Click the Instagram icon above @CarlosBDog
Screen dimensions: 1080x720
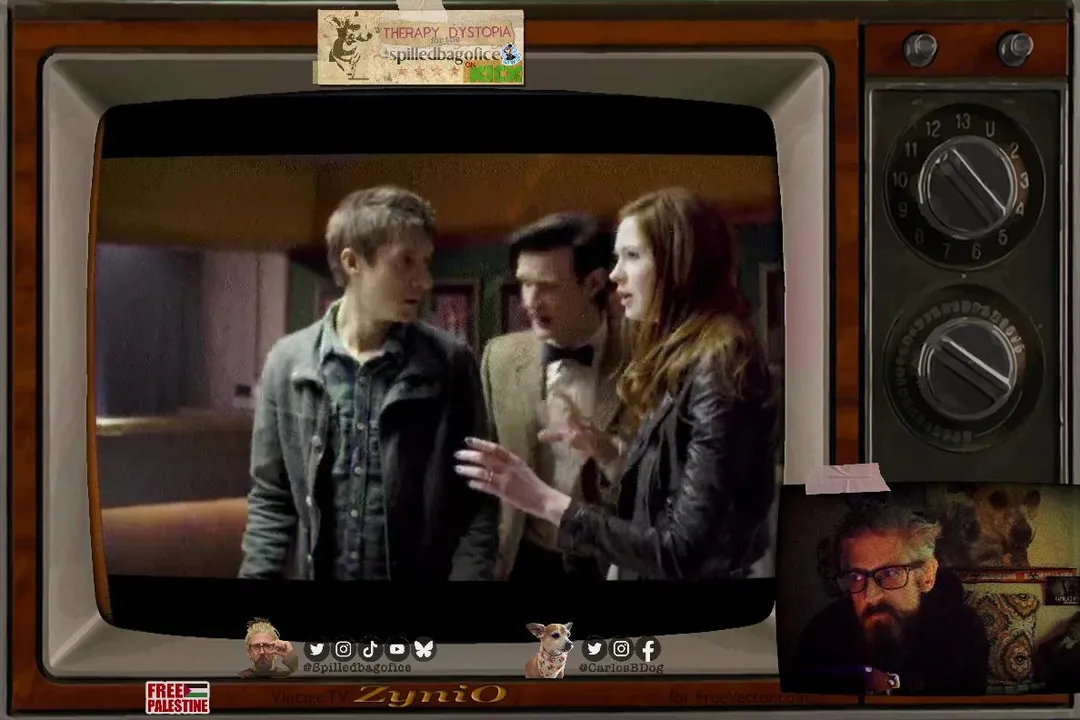coord(621,648)
